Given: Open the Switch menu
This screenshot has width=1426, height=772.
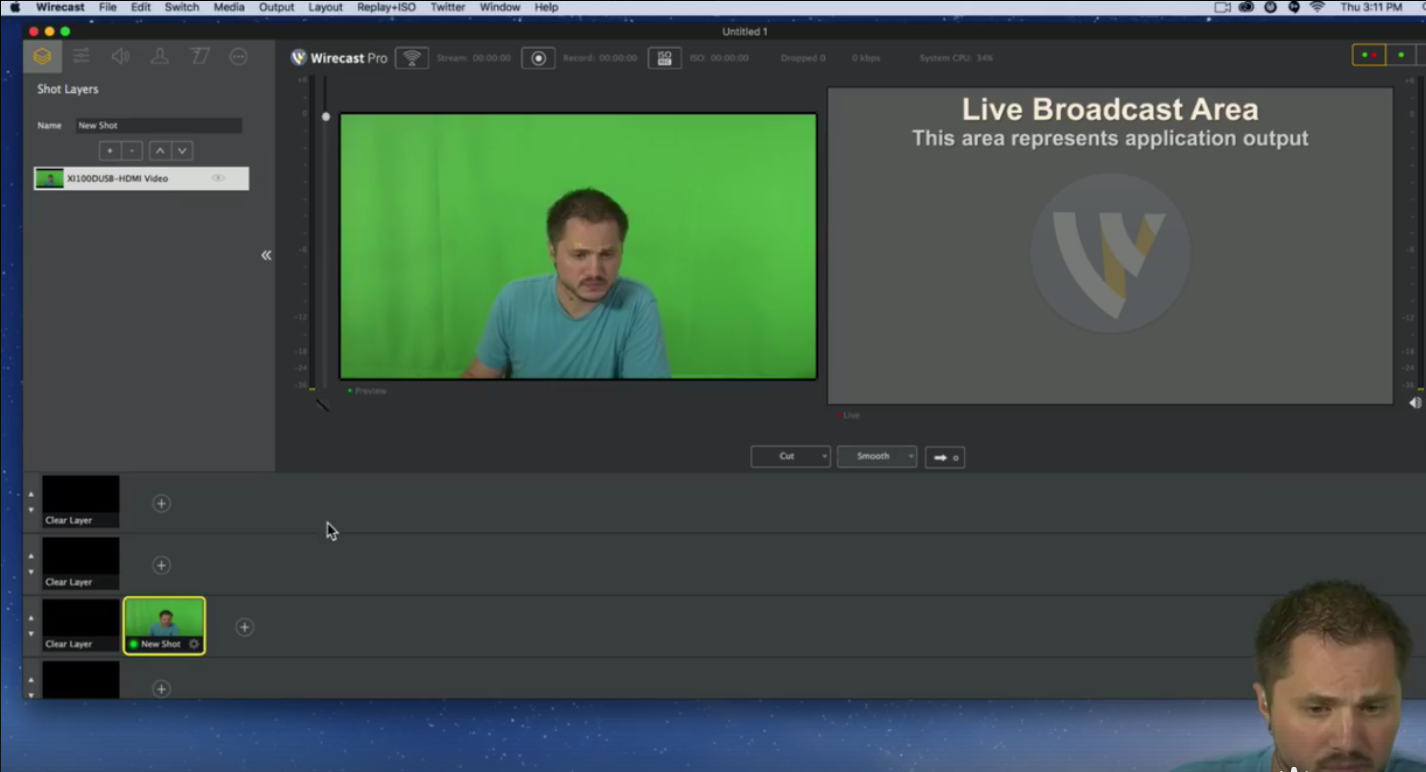Looking at the screenshot, I should click(x=181, y=7).
